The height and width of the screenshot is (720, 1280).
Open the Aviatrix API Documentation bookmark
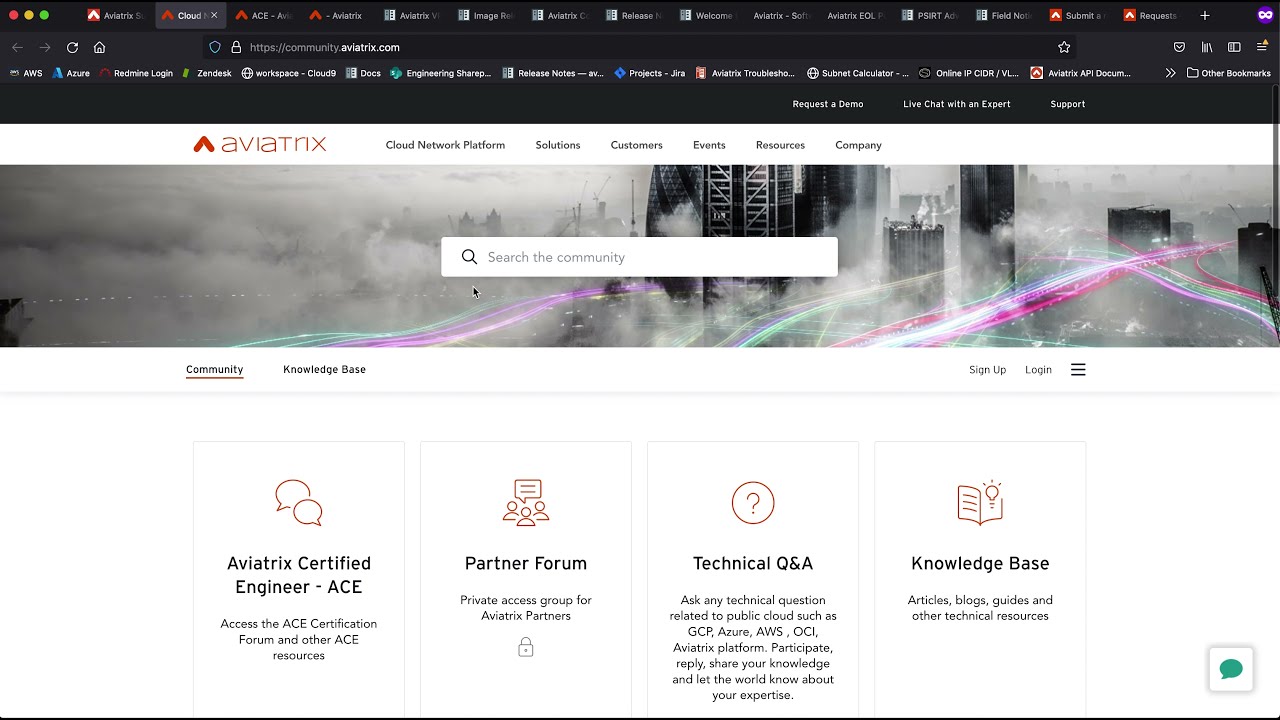point(1080,73)
